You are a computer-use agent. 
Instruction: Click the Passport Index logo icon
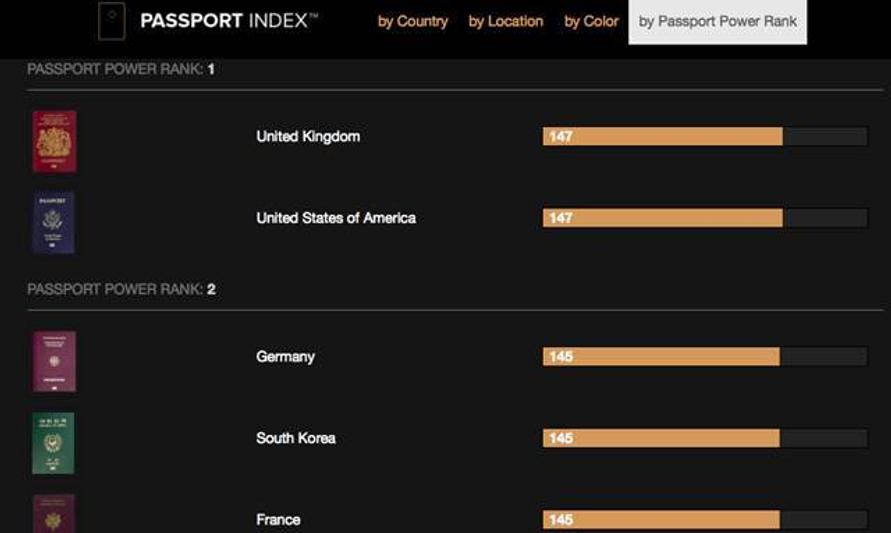(111, 21)
